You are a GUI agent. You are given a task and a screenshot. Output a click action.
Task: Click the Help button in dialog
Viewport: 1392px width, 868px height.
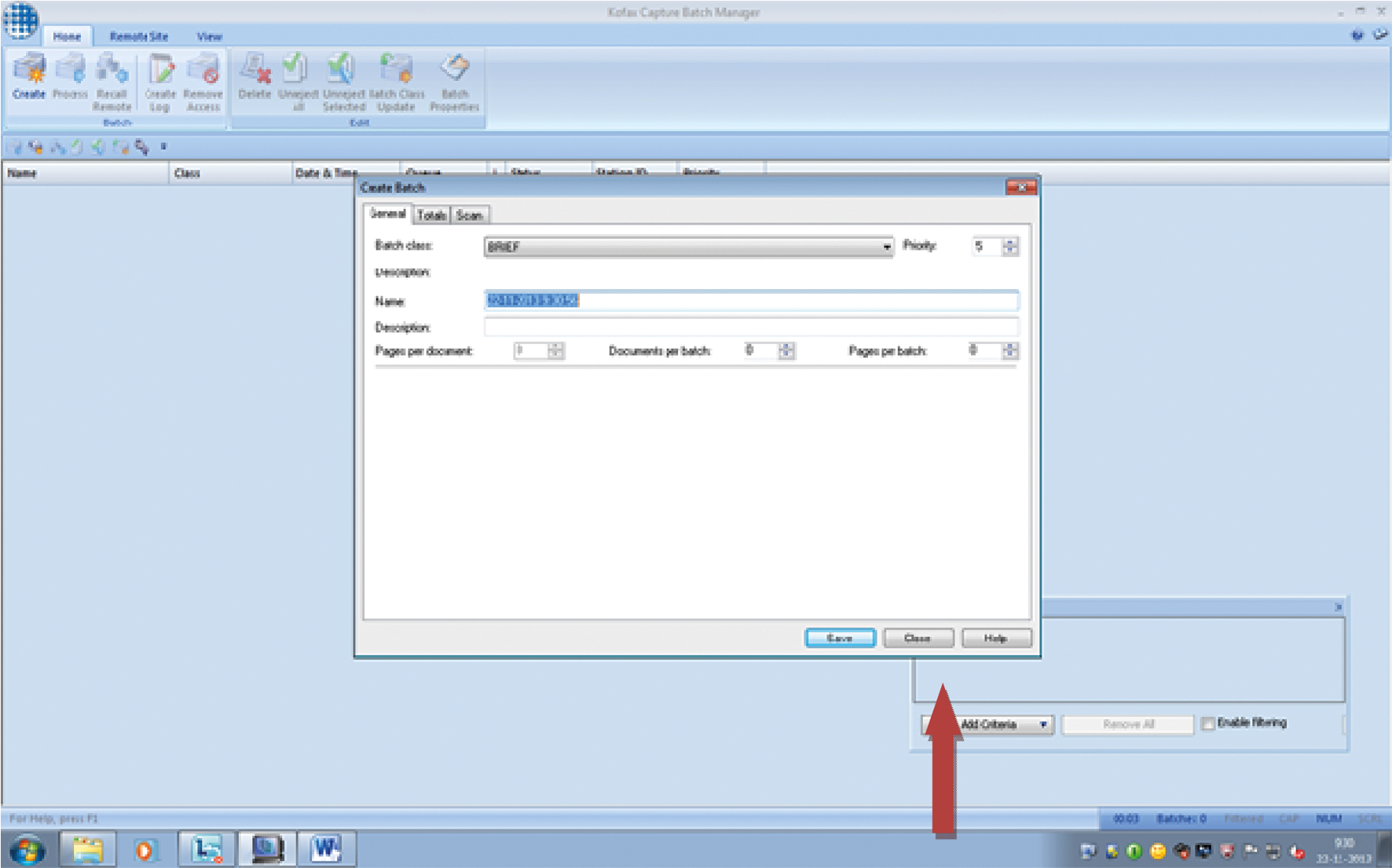click(995, 638)
